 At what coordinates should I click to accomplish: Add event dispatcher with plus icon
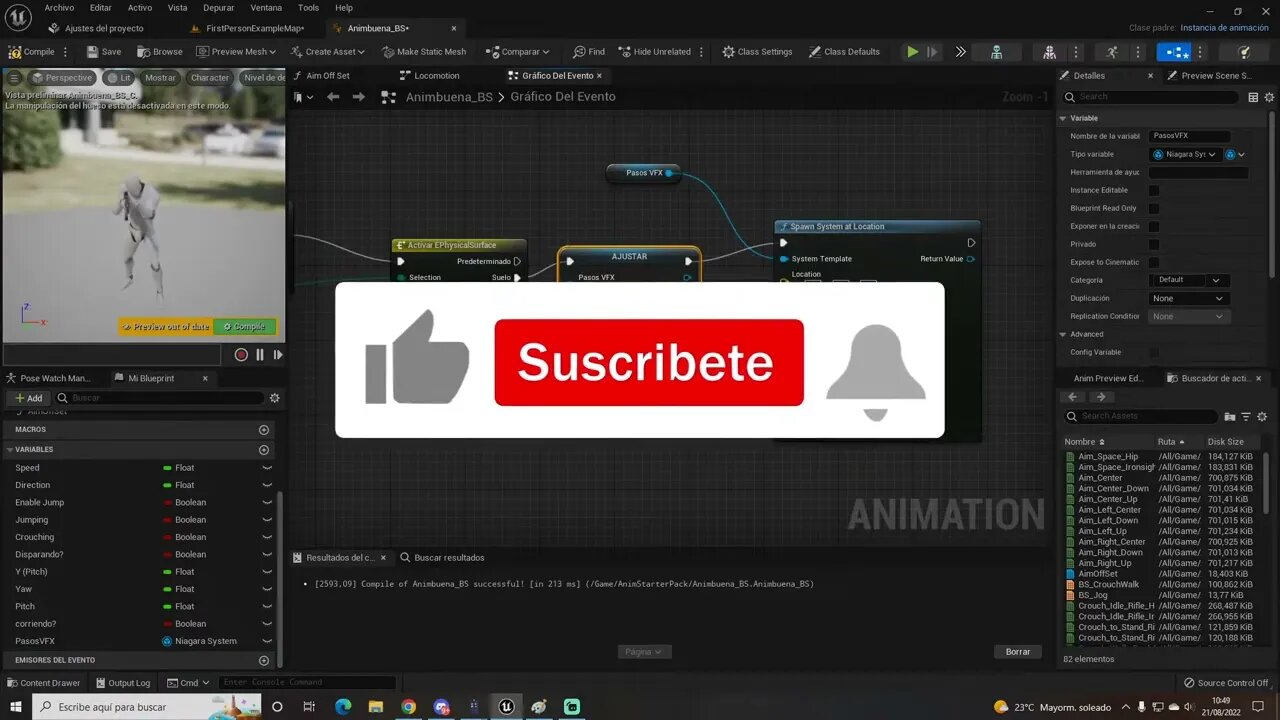264,661
